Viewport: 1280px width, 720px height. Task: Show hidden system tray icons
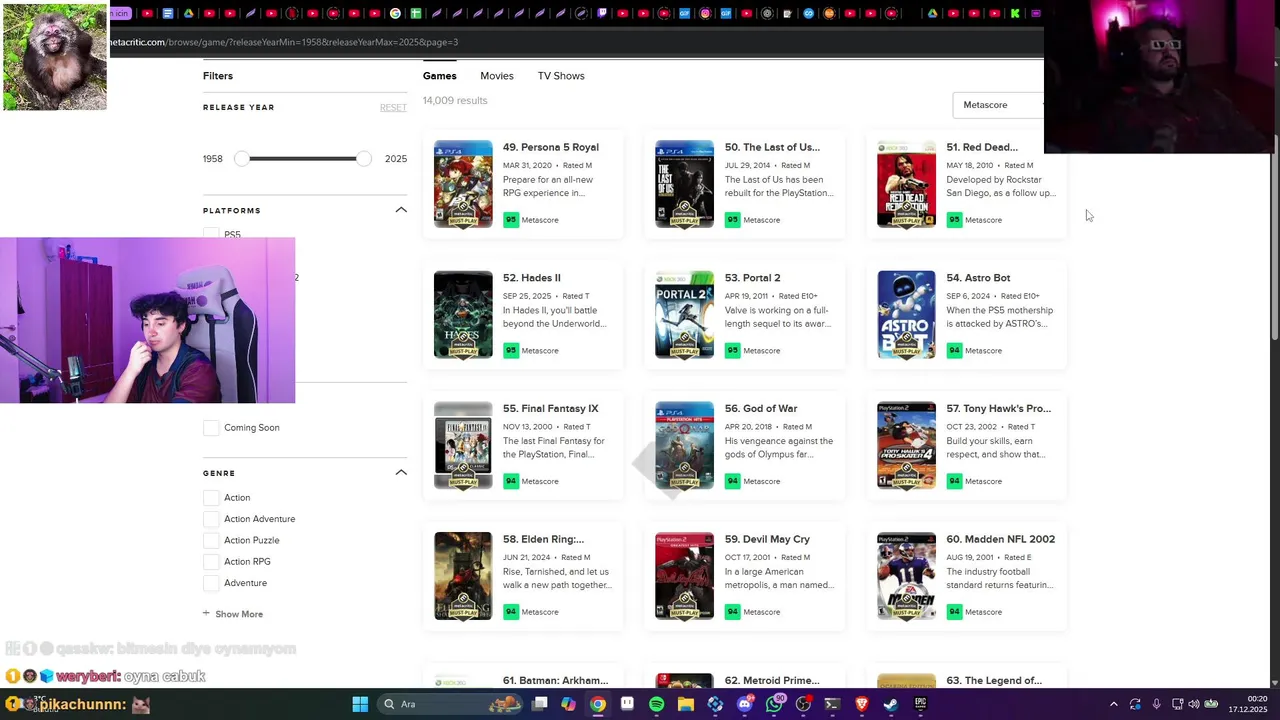(1113, 704)
